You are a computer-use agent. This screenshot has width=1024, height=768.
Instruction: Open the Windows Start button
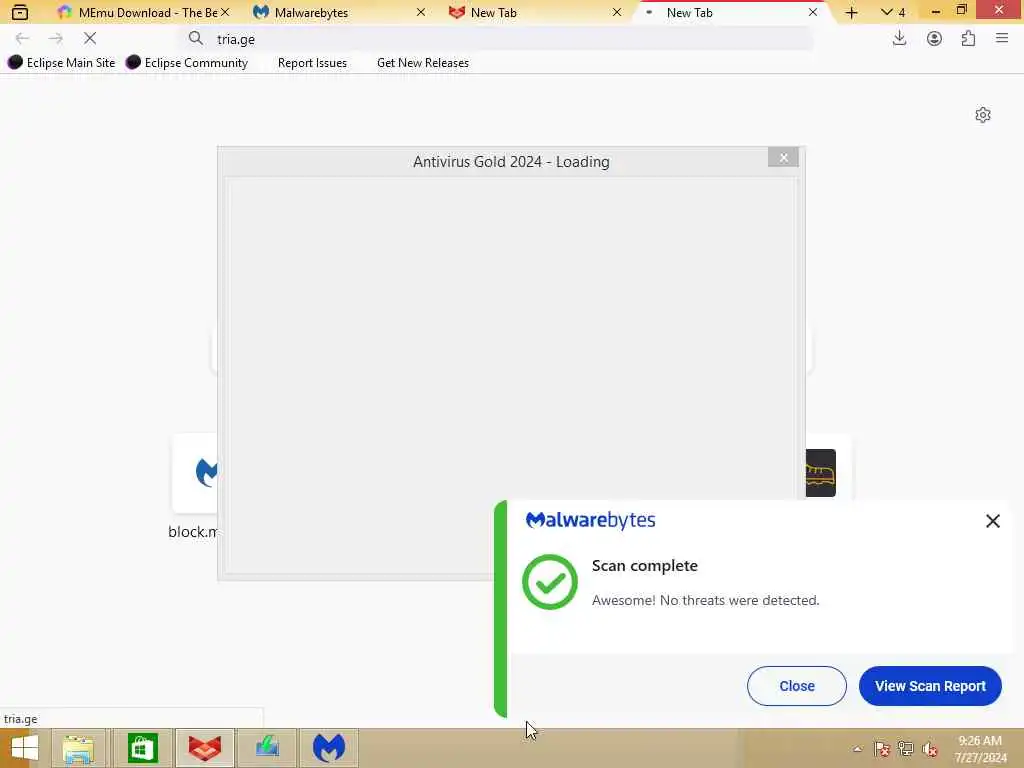(x=24, y=748)
